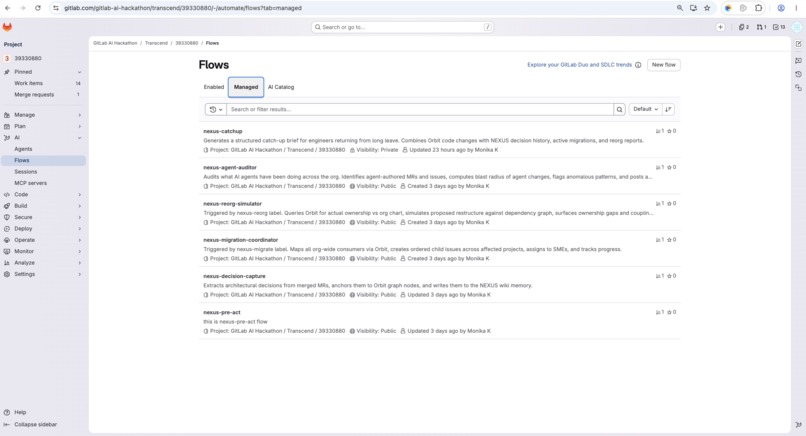The height and width of the screenshot is (436, 806).
Task: Click the browser forward arrow
Action: coord(23,8)
